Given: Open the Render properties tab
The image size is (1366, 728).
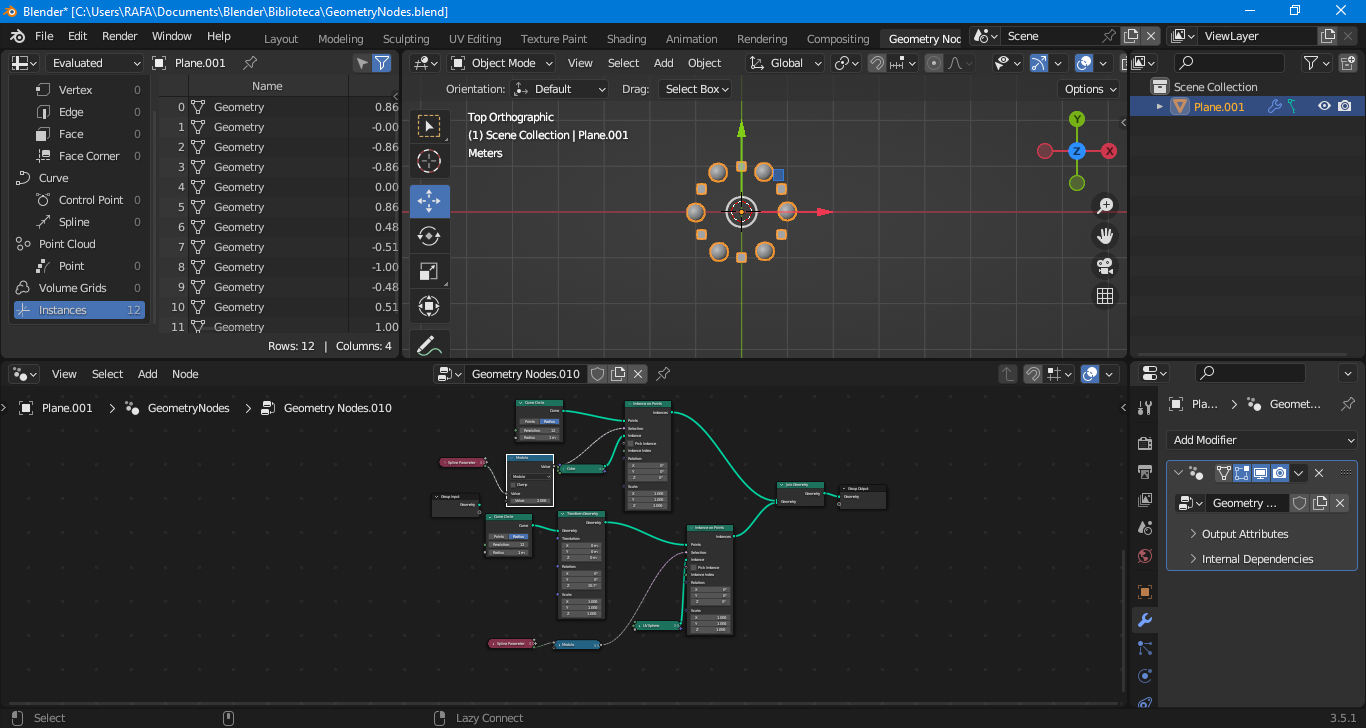Looking at the screenshot, I should (1145, 443).
